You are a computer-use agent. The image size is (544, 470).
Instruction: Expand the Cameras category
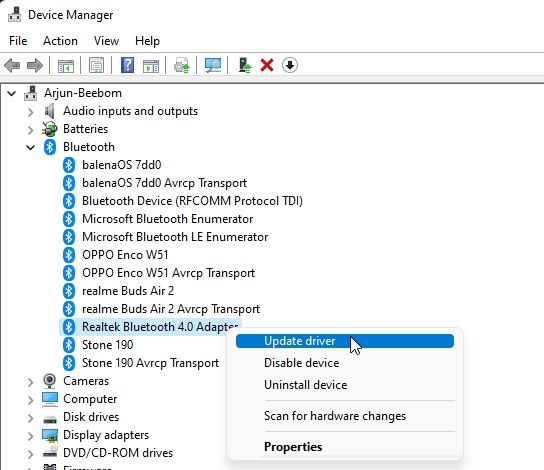point(31,382)
